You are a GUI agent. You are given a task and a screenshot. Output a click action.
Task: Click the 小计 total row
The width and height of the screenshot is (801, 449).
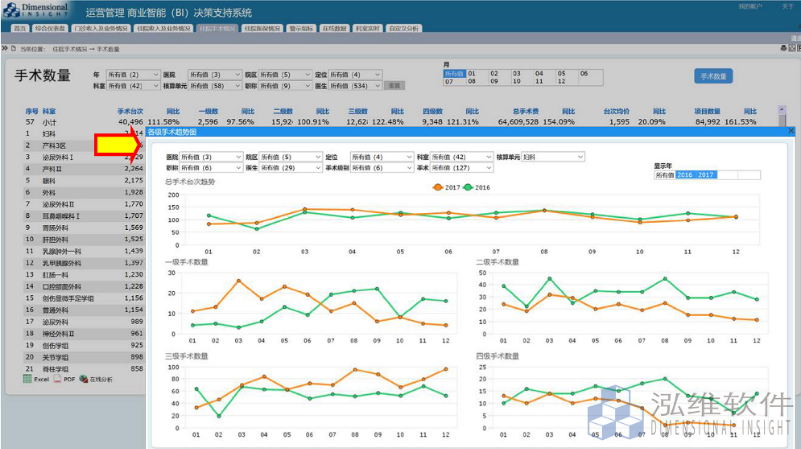tap(400, 122)
